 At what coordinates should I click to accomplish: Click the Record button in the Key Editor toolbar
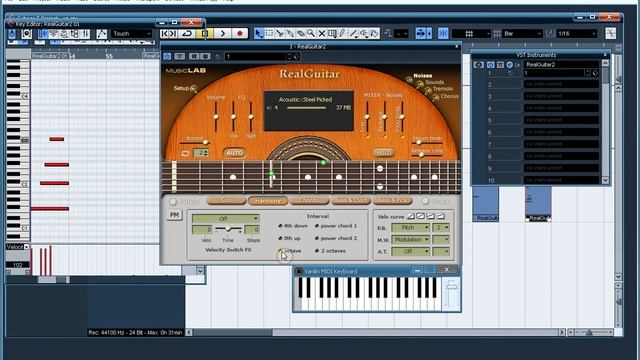pos(240,33)
